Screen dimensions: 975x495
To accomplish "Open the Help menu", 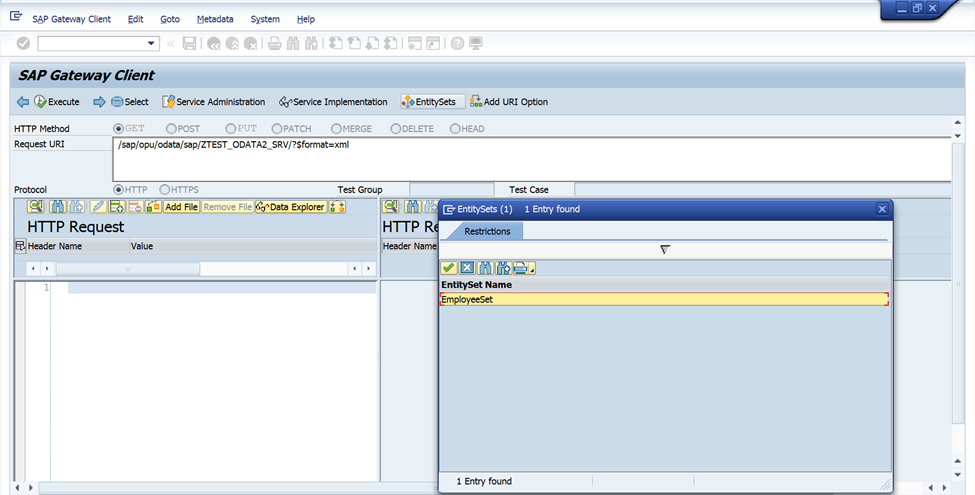I will 305,19.
